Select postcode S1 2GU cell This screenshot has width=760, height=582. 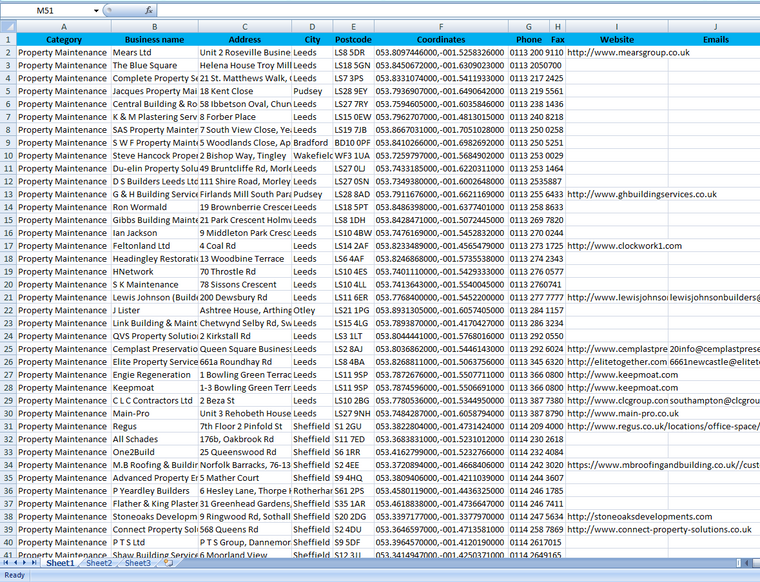click(x=353, y=426)
